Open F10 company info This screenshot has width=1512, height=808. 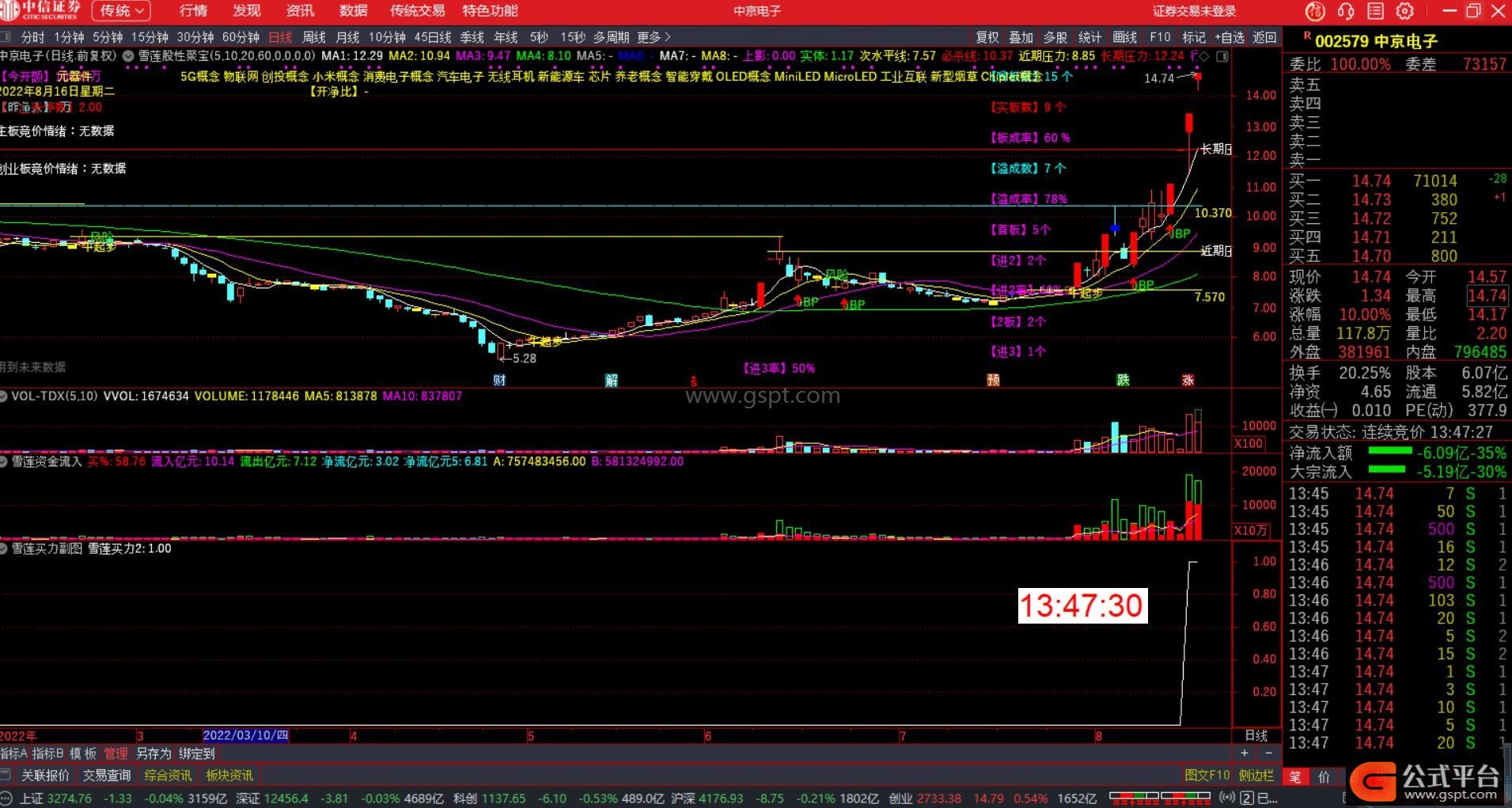tap(1160, 37)
